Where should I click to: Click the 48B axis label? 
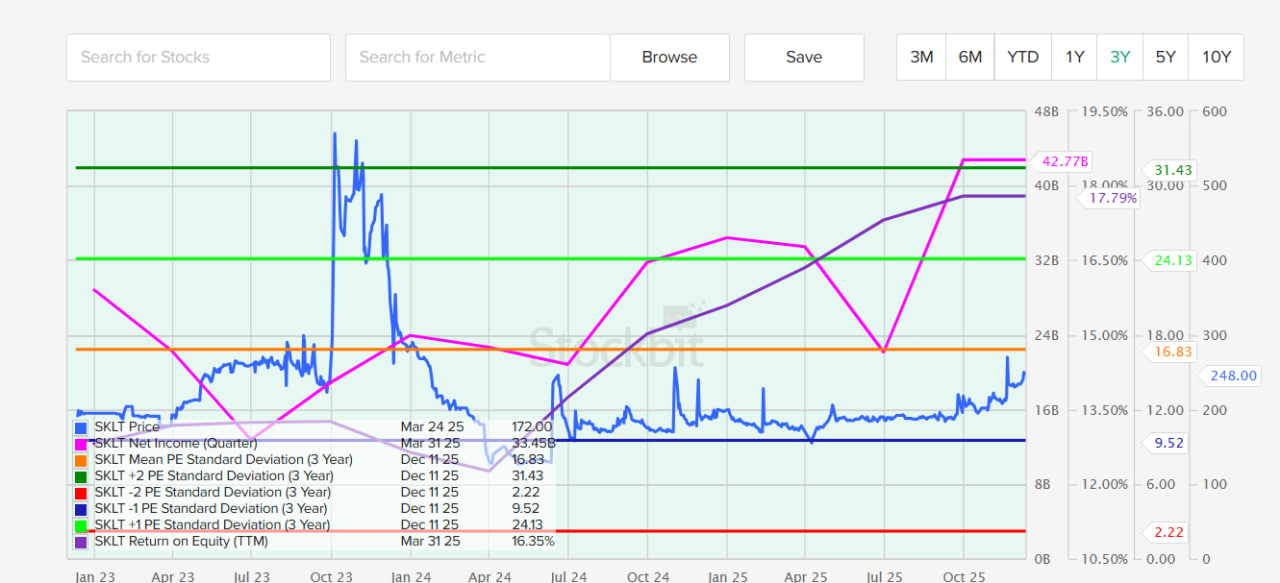[x=1046, y=111]
